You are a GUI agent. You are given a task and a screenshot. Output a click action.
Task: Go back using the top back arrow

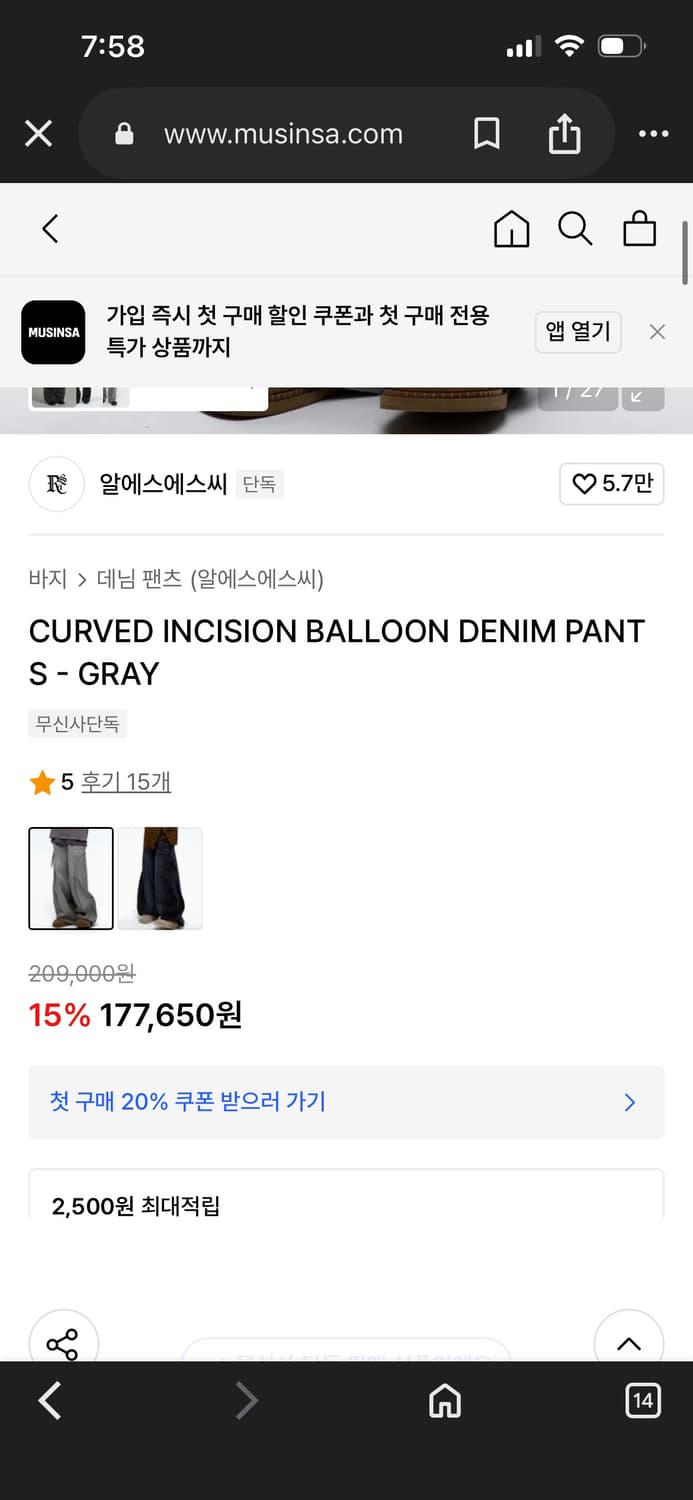(x=50, y=228)
